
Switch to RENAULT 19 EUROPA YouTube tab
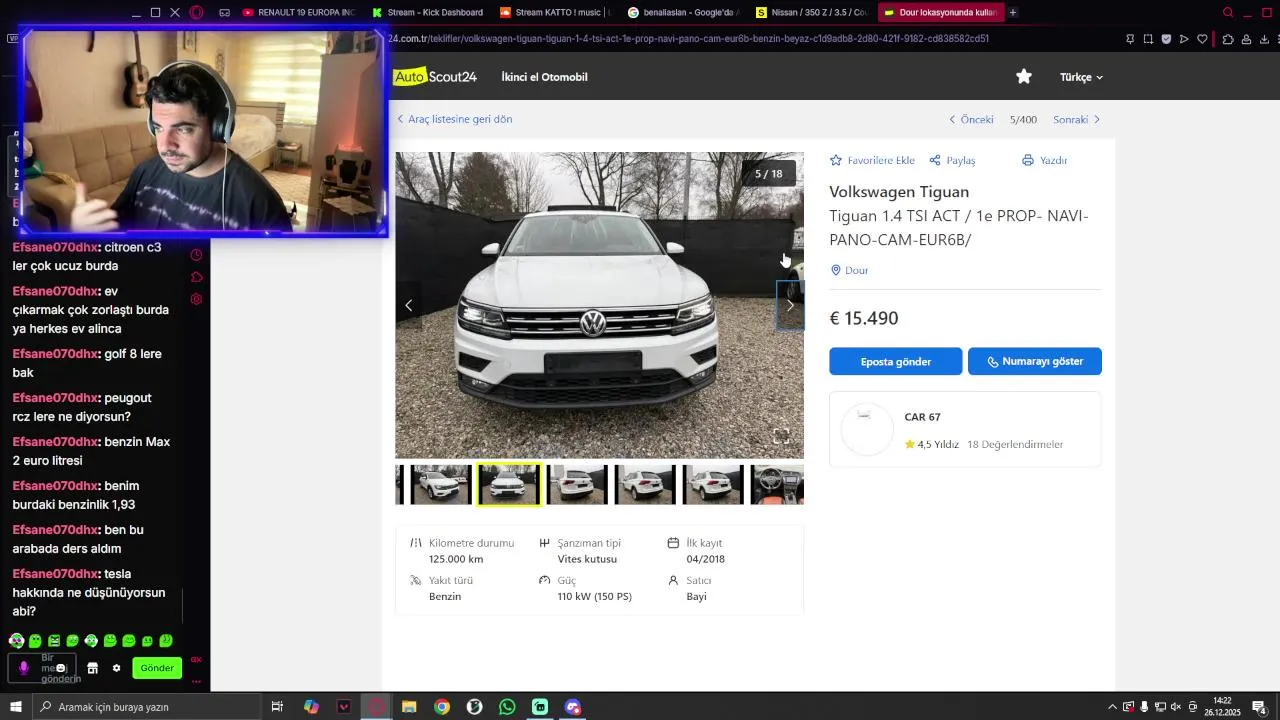coord(299,12)
